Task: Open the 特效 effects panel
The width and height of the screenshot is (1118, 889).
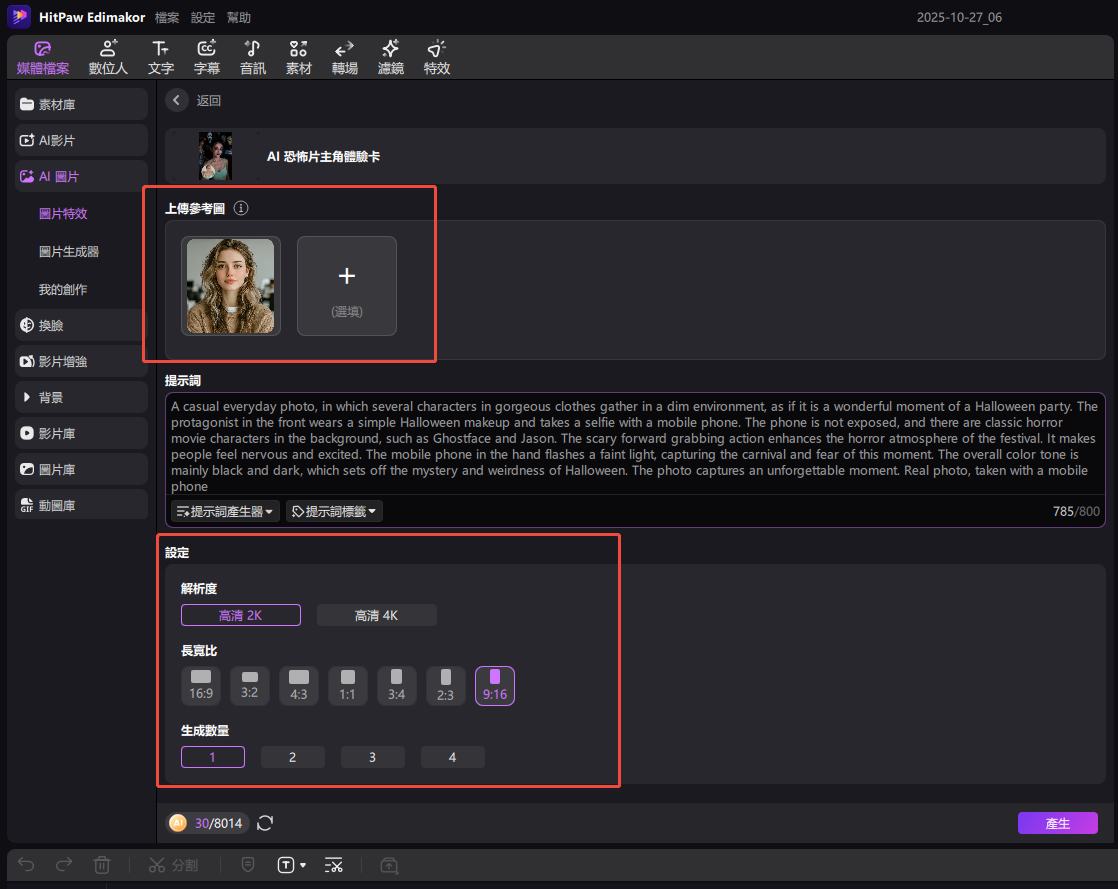Action: [437, 57]
